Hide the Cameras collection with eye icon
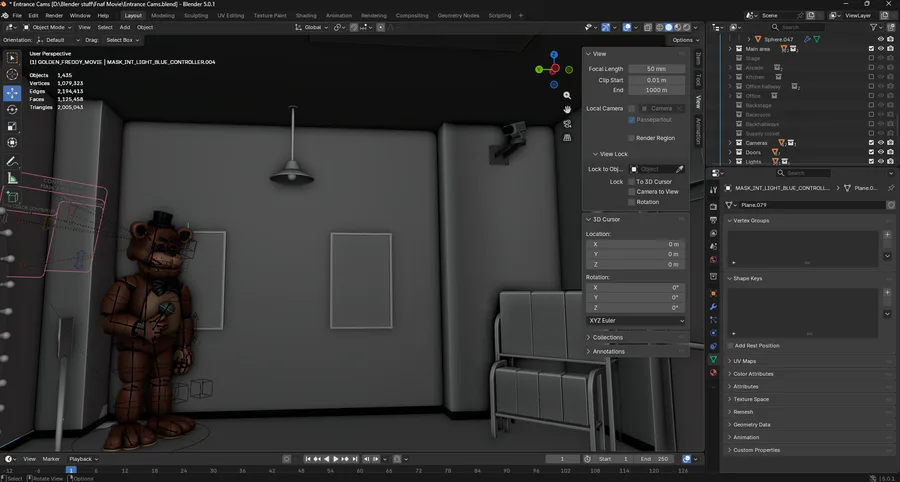Image resolution: width=900 pixels, height=482 pixels. coord(881,143)
